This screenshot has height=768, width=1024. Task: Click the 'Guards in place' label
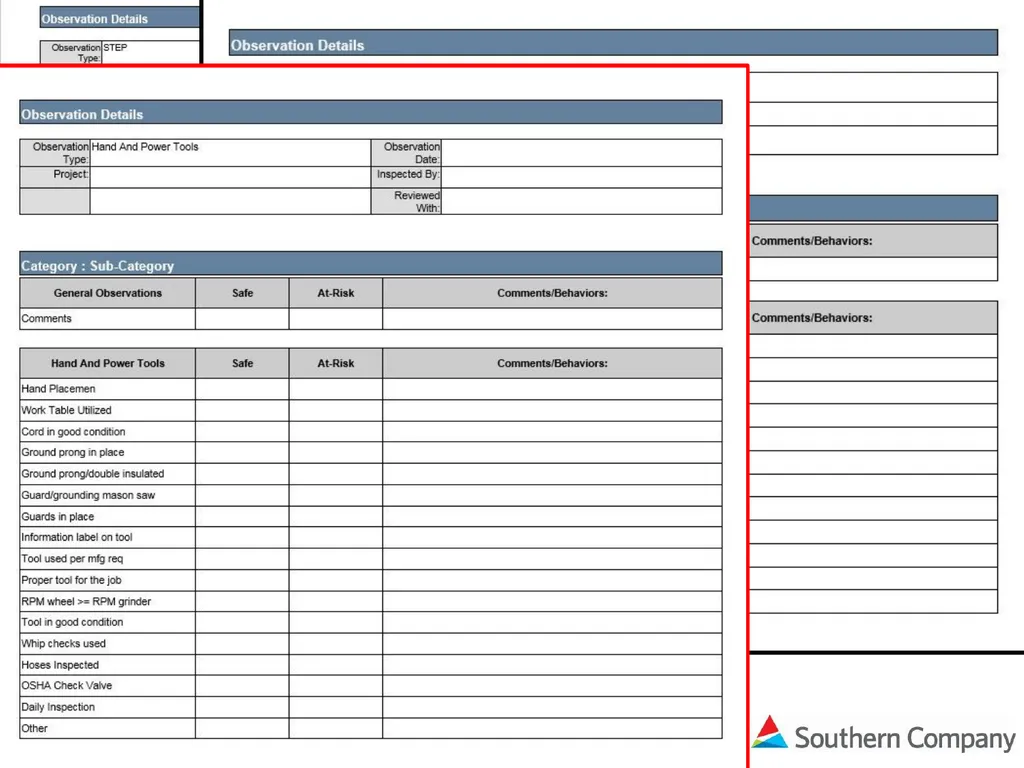pos(57,517)
